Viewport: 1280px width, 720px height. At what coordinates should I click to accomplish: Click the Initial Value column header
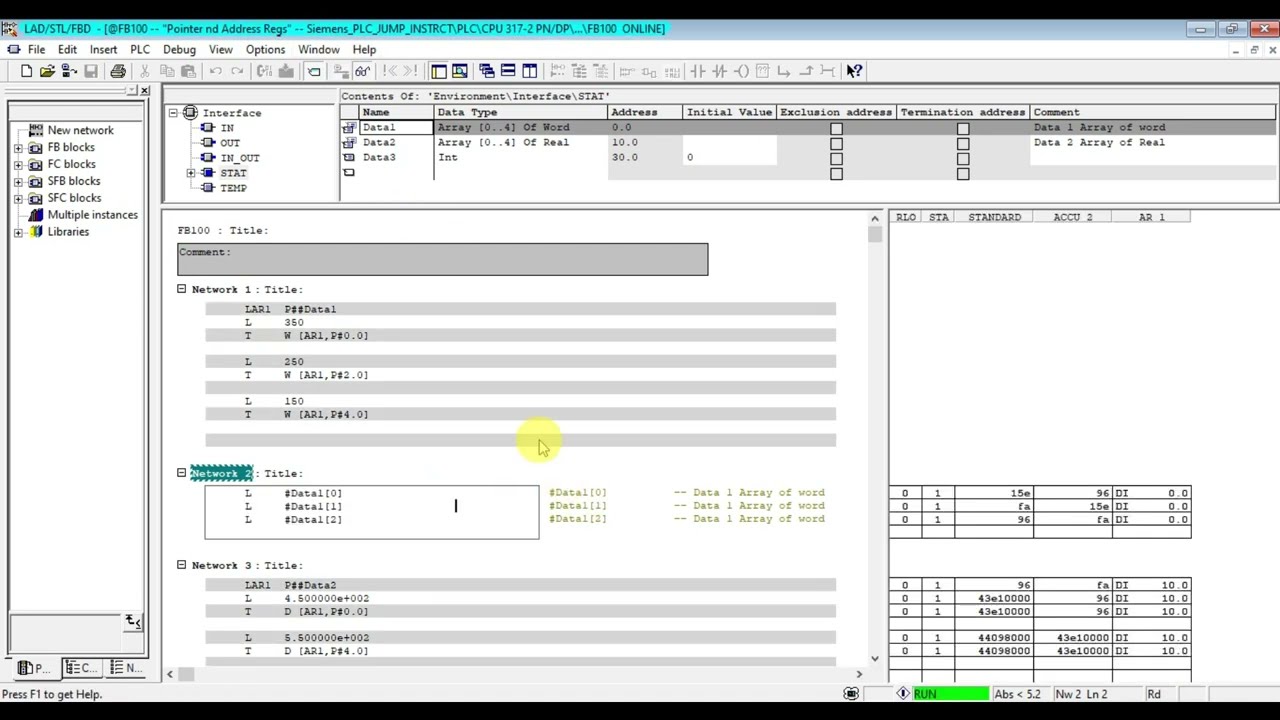tap(729, 112)
